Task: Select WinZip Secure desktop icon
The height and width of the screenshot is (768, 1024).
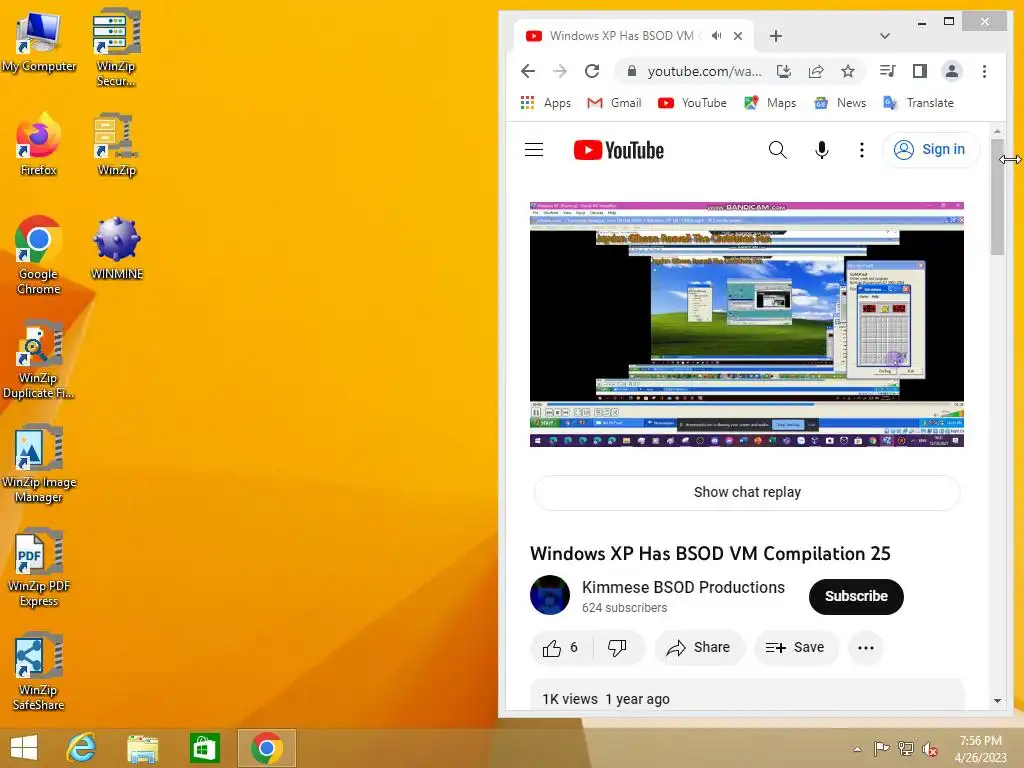Action: (x=116, y=48)
